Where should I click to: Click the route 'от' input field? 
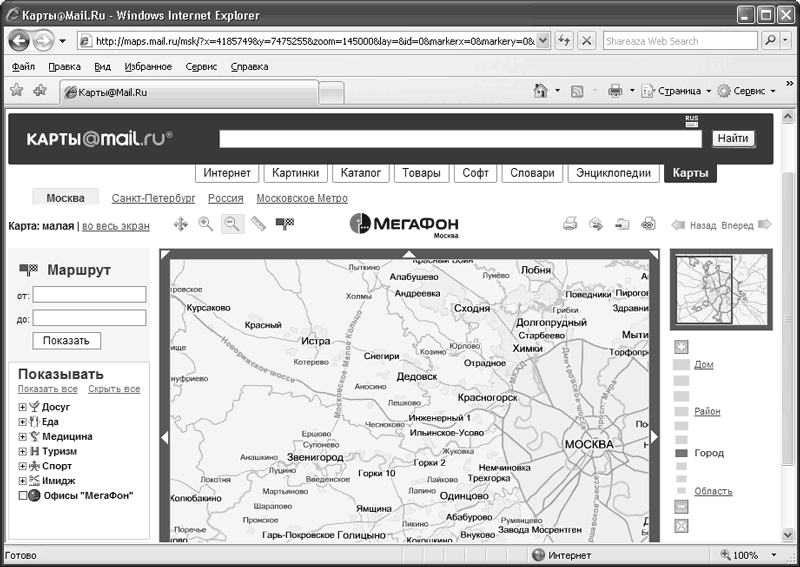89,294
